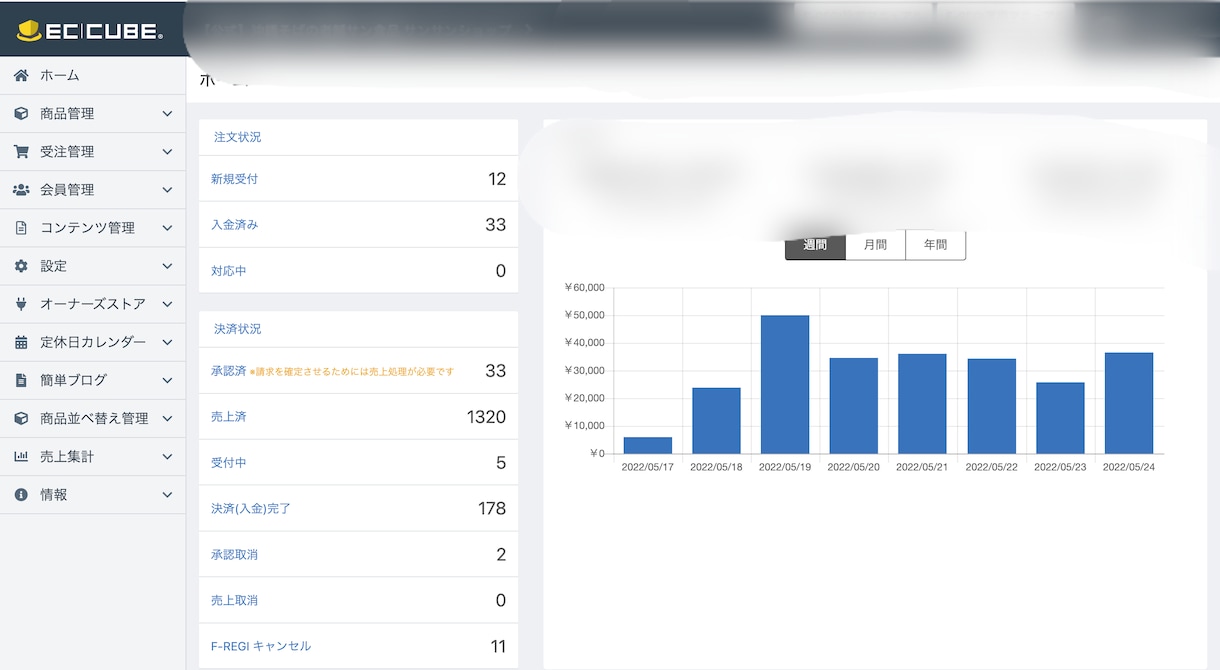This screenshot has width=1220, height=670.
Task: Open the 決済(入金)完了 link
Action: click(x=250, y=509)
